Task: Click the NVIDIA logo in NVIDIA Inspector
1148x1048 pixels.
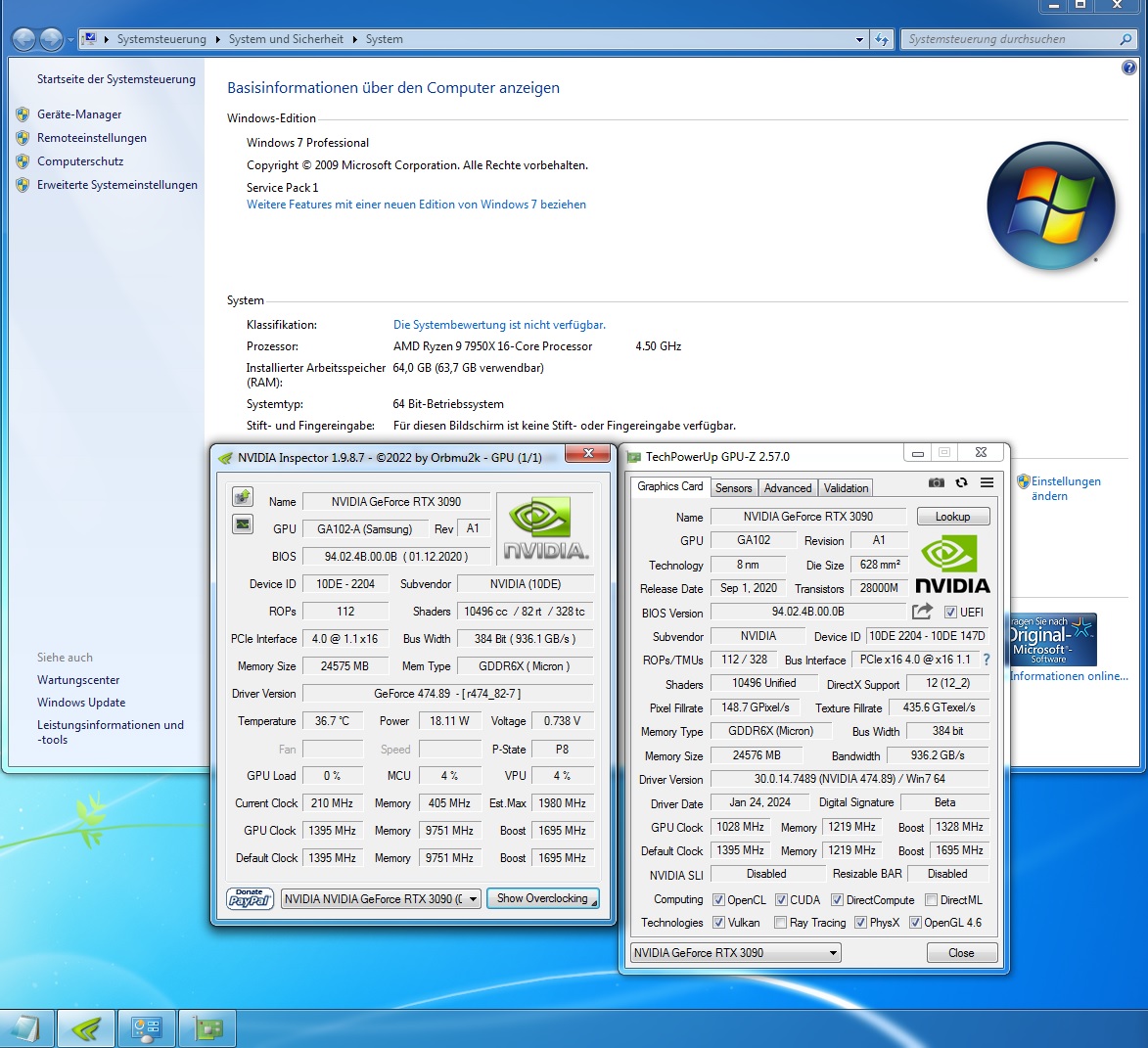Action: pyautogui.click(x=546, y=528)
